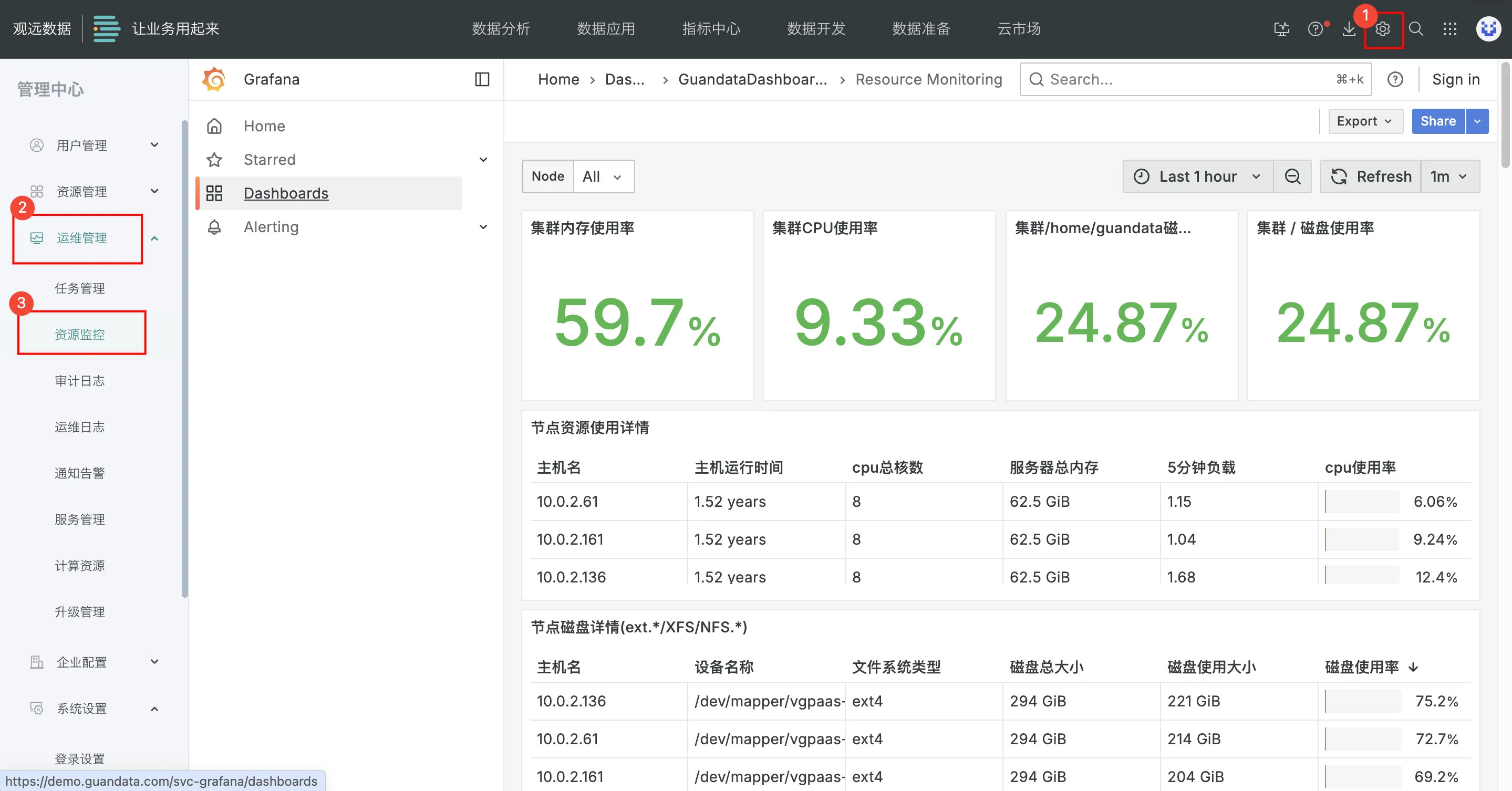The width and height of the screenshot is (1512, 791).
Task: Click the top bar search magnifier icon
Action: 1416,29
